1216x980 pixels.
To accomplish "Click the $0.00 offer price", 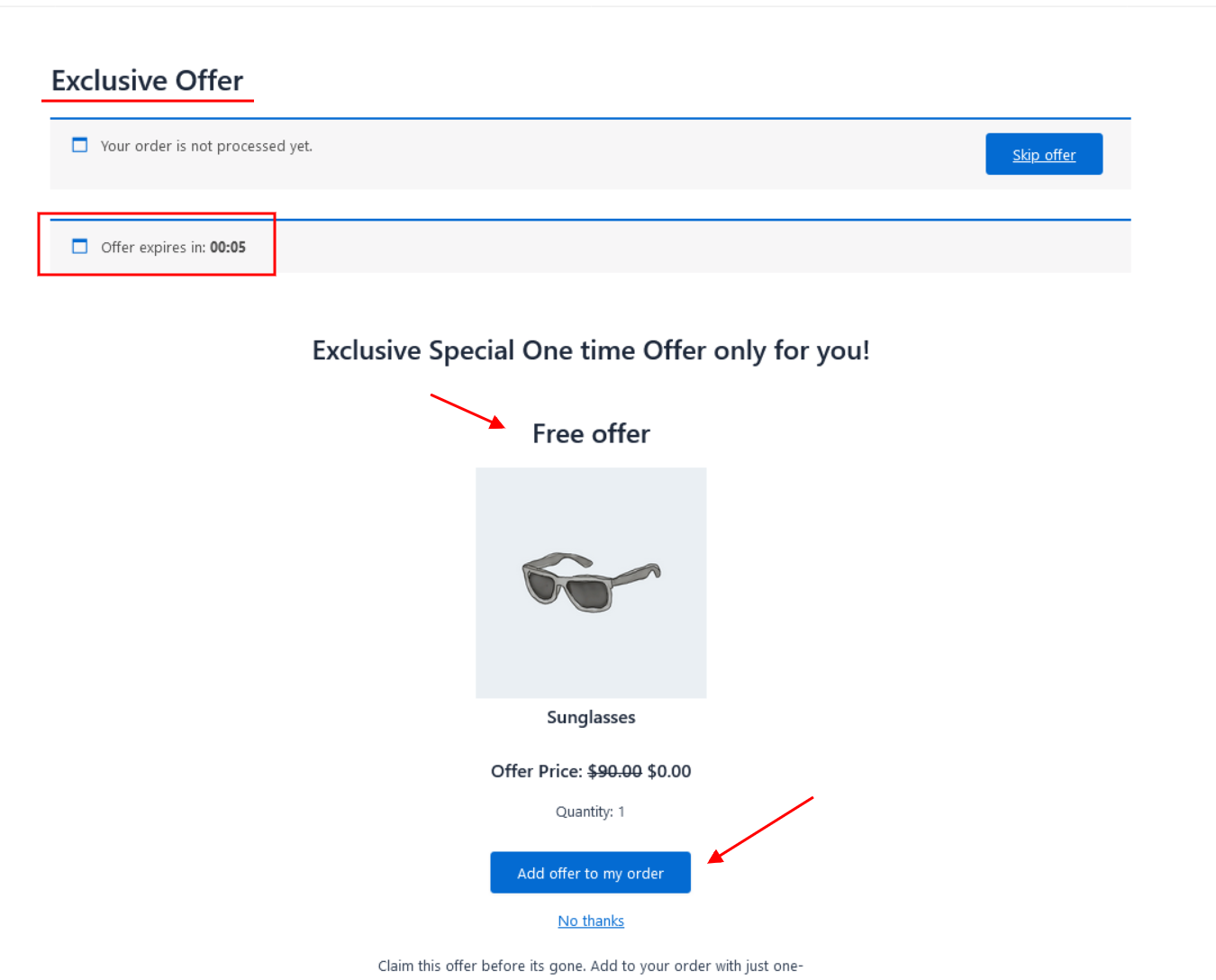I will coord(669,771).
